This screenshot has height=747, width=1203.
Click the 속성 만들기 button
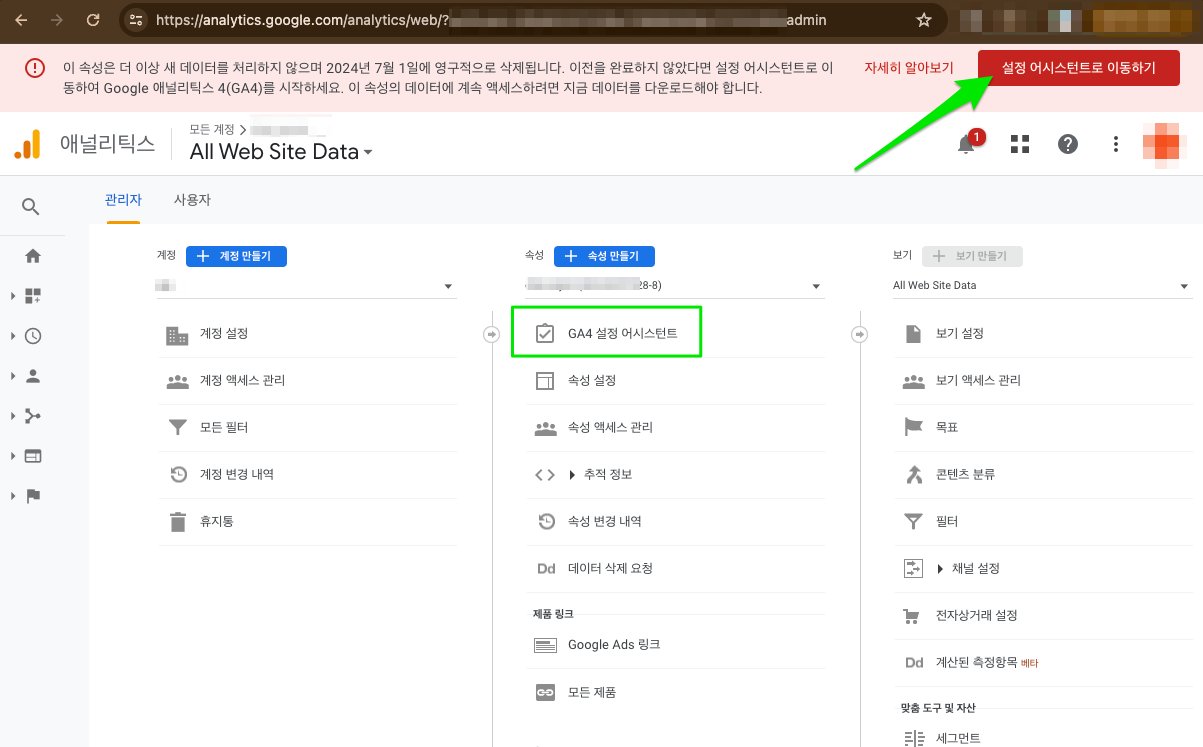(x=604, y=256)
